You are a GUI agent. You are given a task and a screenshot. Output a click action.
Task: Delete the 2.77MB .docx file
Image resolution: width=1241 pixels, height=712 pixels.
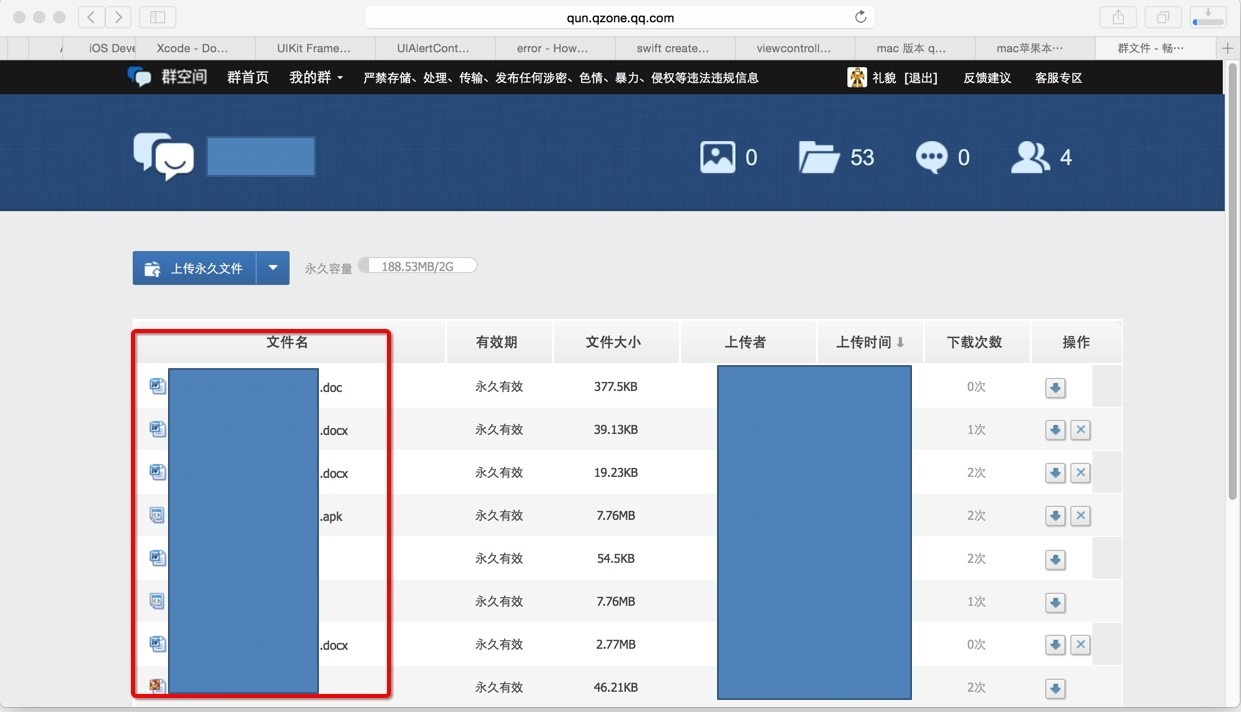click(x=1080, y=645)
